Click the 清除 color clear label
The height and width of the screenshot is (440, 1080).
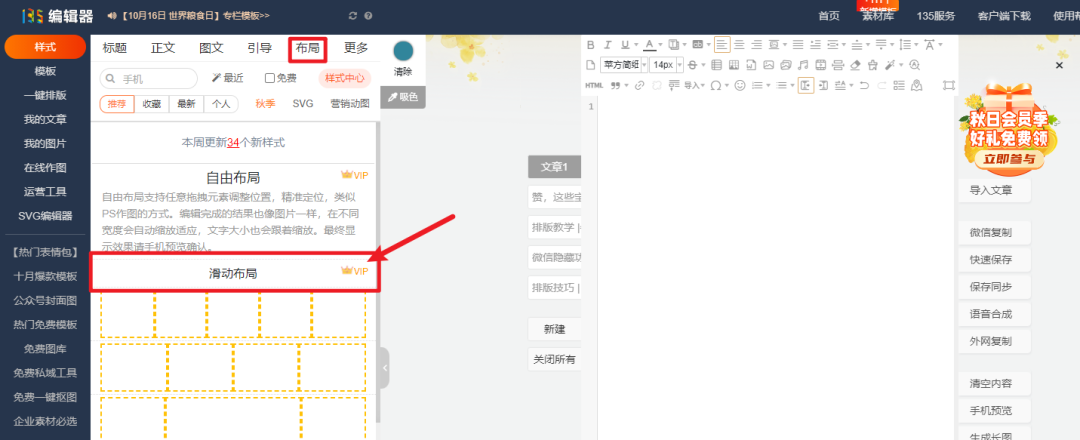(x=403, y=72)
